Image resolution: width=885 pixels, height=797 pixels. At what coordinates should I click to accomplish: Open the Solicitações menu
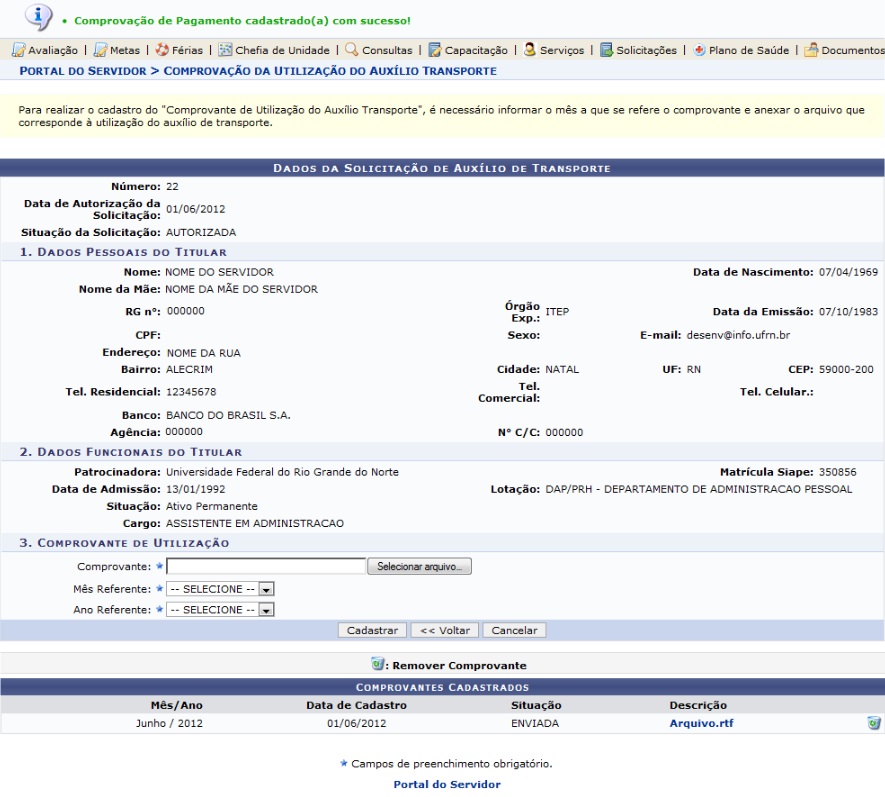[645, 50]
